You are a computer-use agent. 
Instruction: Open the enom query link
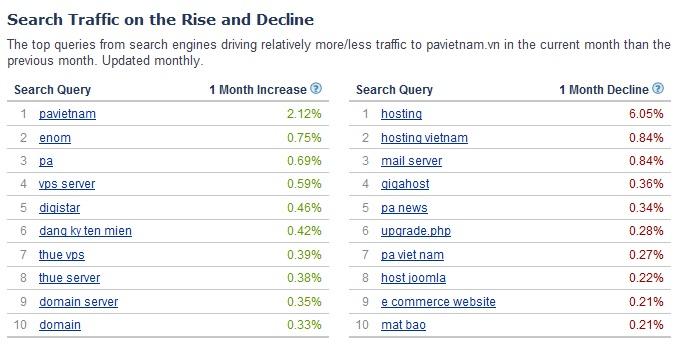tap(55, 138)
